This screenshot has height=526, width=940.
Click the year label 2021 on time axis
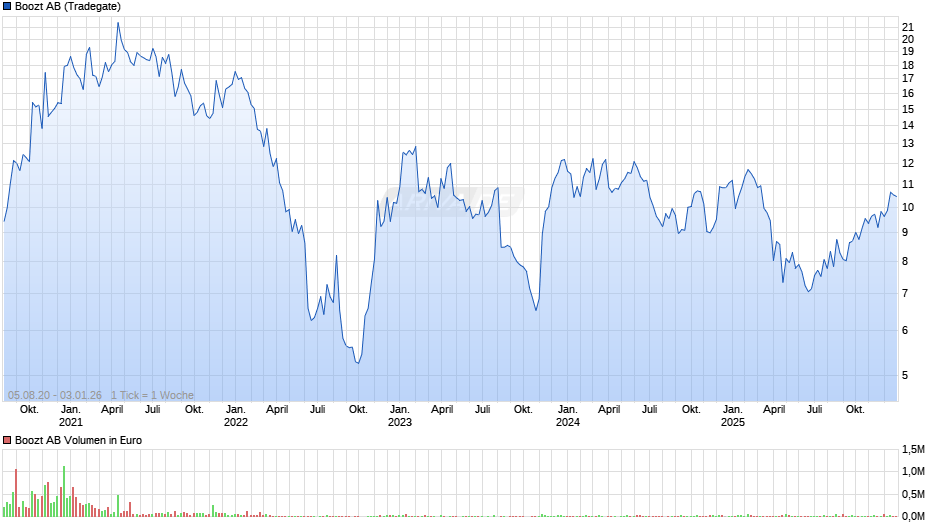pos(71,422)
